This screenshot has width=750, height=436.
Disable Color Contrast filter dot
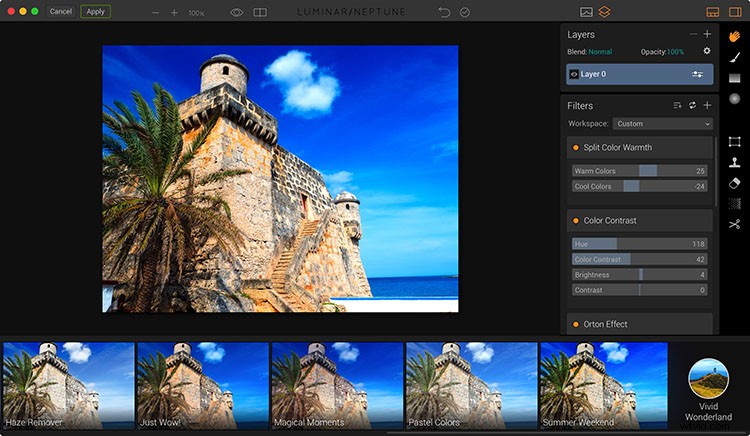[x=576, y=221]
